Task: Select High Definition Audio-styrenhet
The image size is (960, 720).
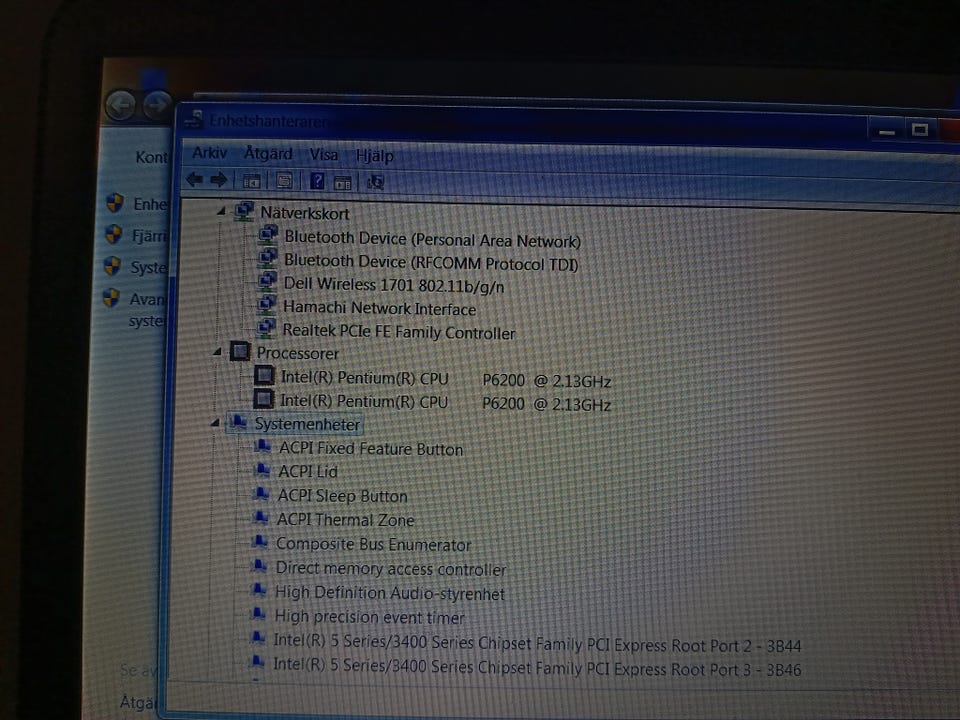Action: point(390,593)
